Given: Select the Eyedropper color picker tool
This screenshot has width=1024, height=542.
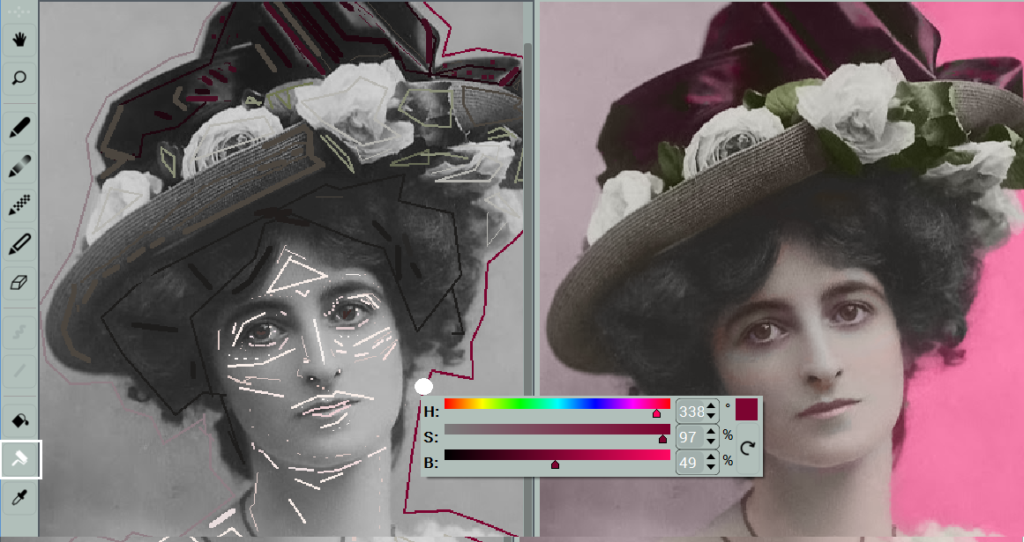Looking at the screenshot, I should (20, 500).
